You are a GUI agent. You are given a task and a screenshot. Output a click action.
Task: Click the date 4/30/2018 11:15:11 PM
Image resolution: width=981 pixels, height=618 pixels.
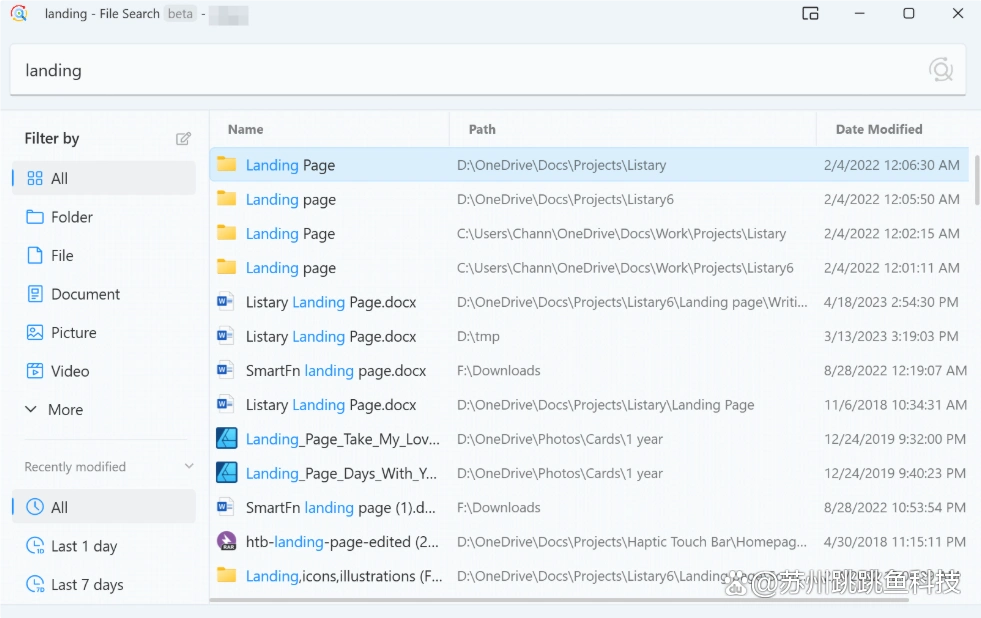(x=895, y=542)
